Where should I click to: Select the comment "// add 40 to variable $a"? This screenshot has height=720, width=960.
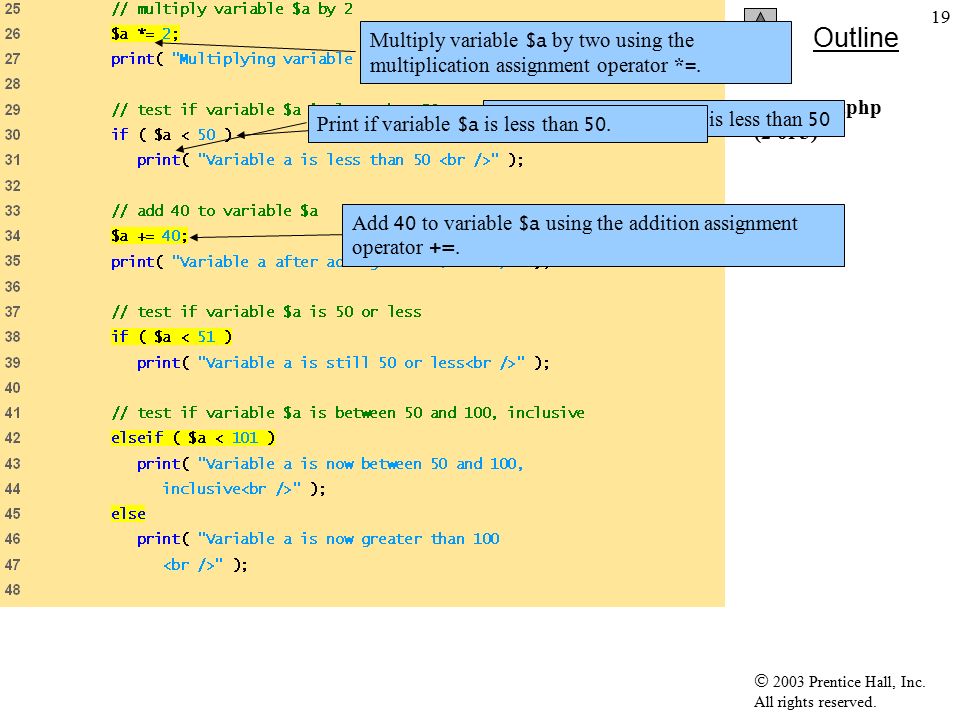215,211
